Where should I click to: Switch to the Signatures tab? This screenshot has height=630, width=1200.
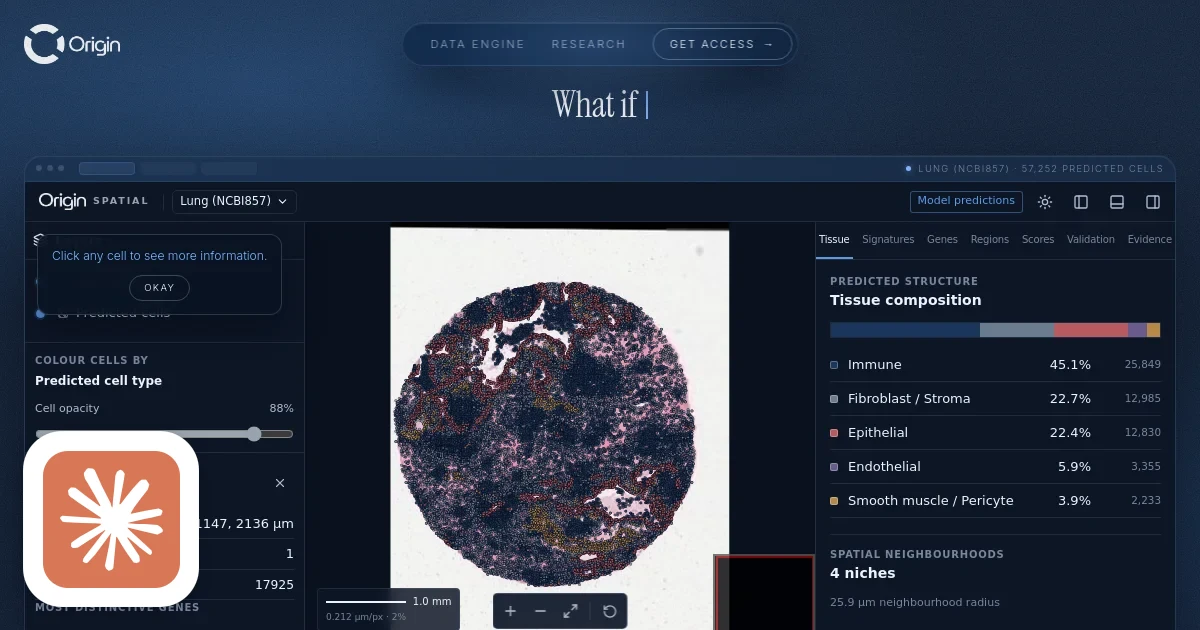point(888,240)
